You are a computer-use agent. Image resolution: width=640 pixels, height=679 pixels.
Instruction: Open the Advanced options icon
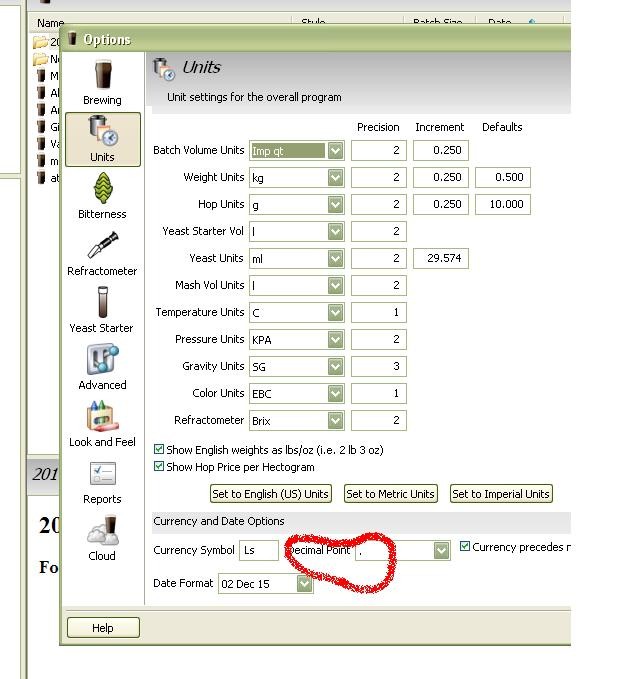pos(102,366)
